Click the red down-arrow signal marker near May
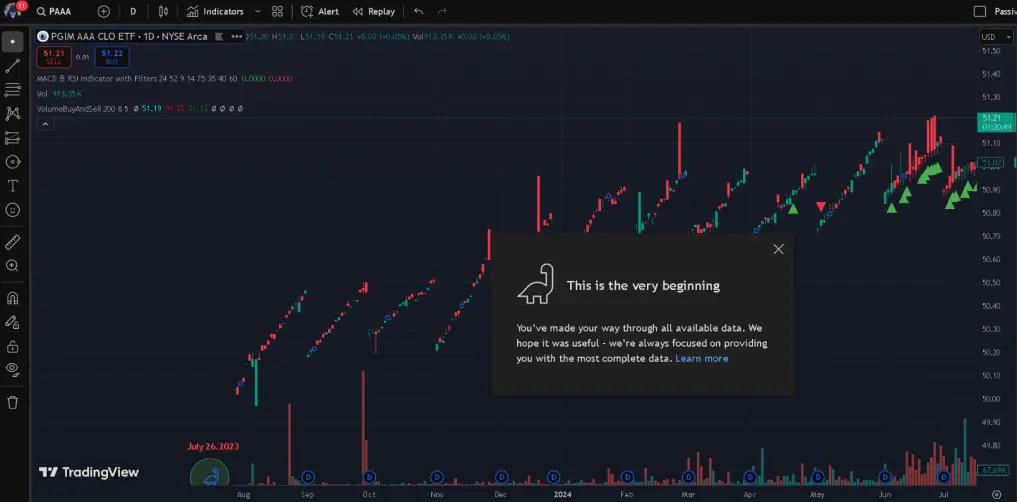 click(x=820, y=207)
